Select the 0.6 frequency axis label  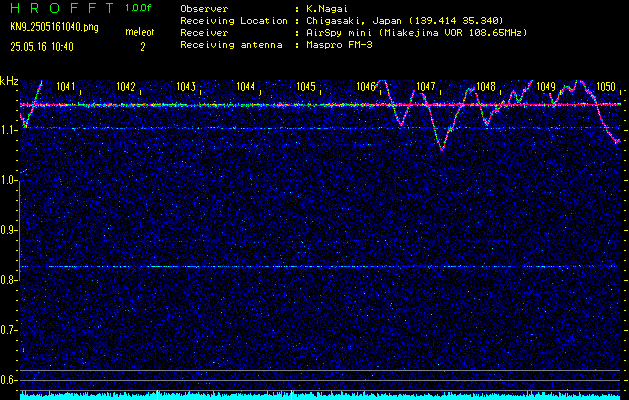pyautogui.click(x=7, y=380)
